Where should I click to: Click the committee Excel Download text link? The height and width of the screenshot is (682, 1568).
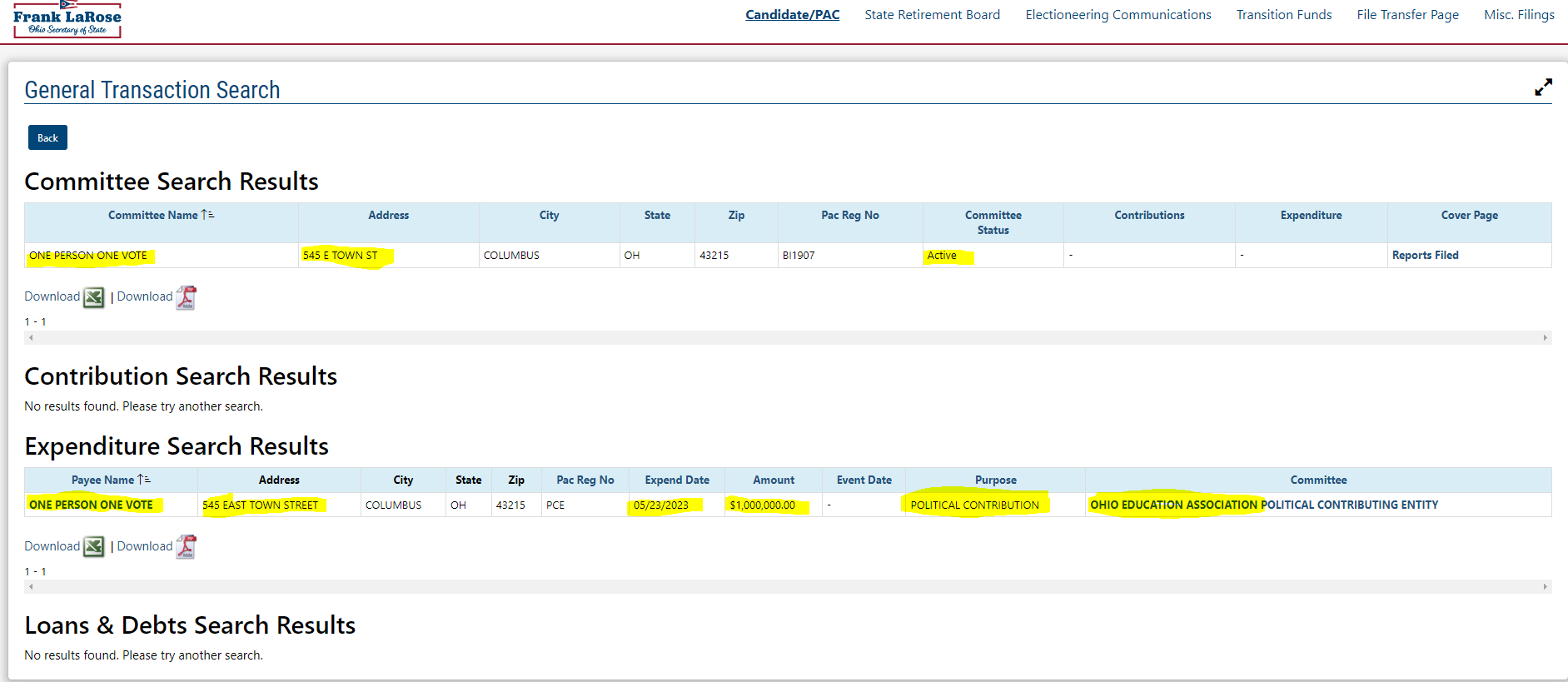click(x=52, y=296)
